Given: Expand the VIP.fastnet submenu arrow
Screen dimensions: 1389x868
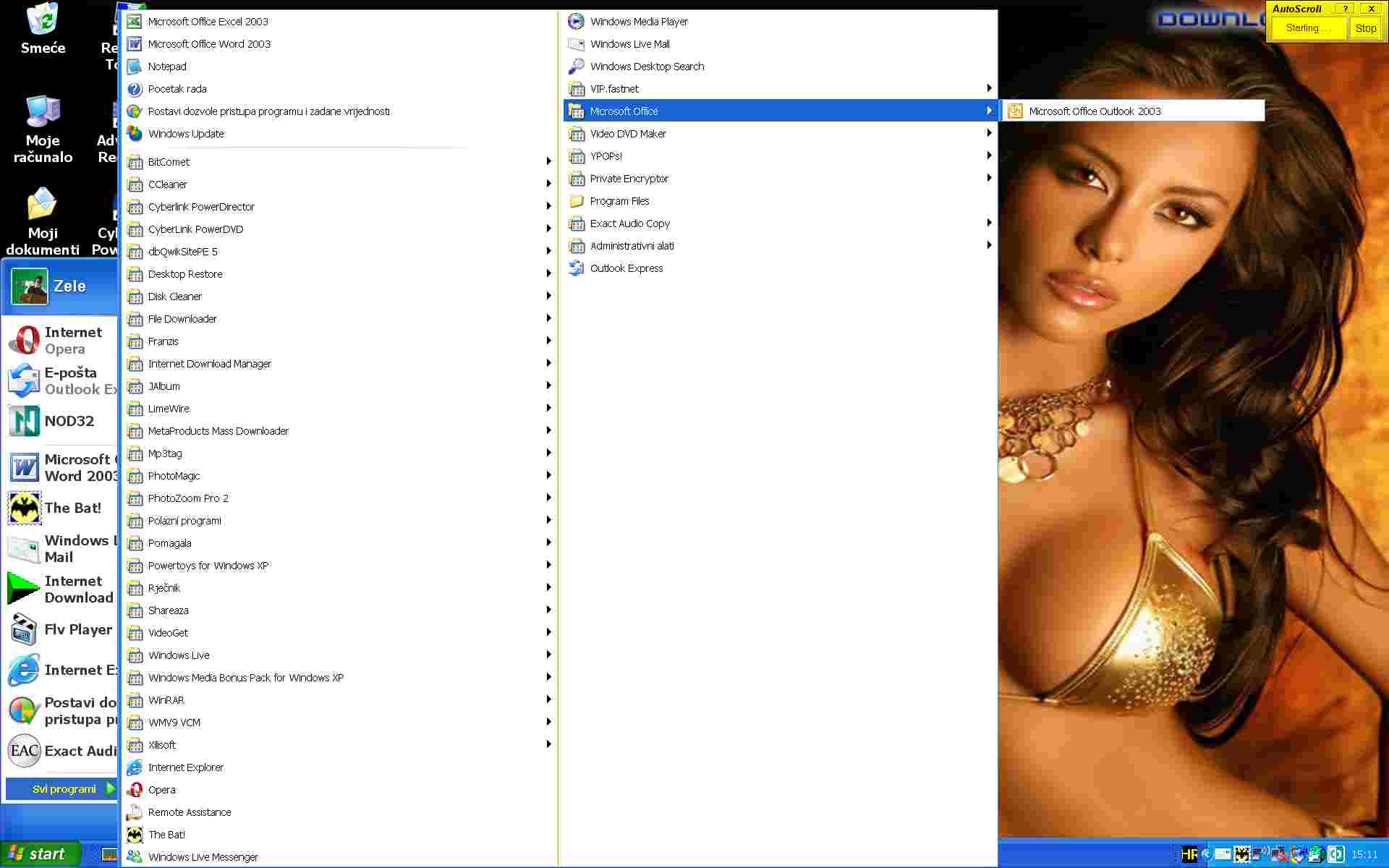Looking at the screenshot, I should click(989, 89).
